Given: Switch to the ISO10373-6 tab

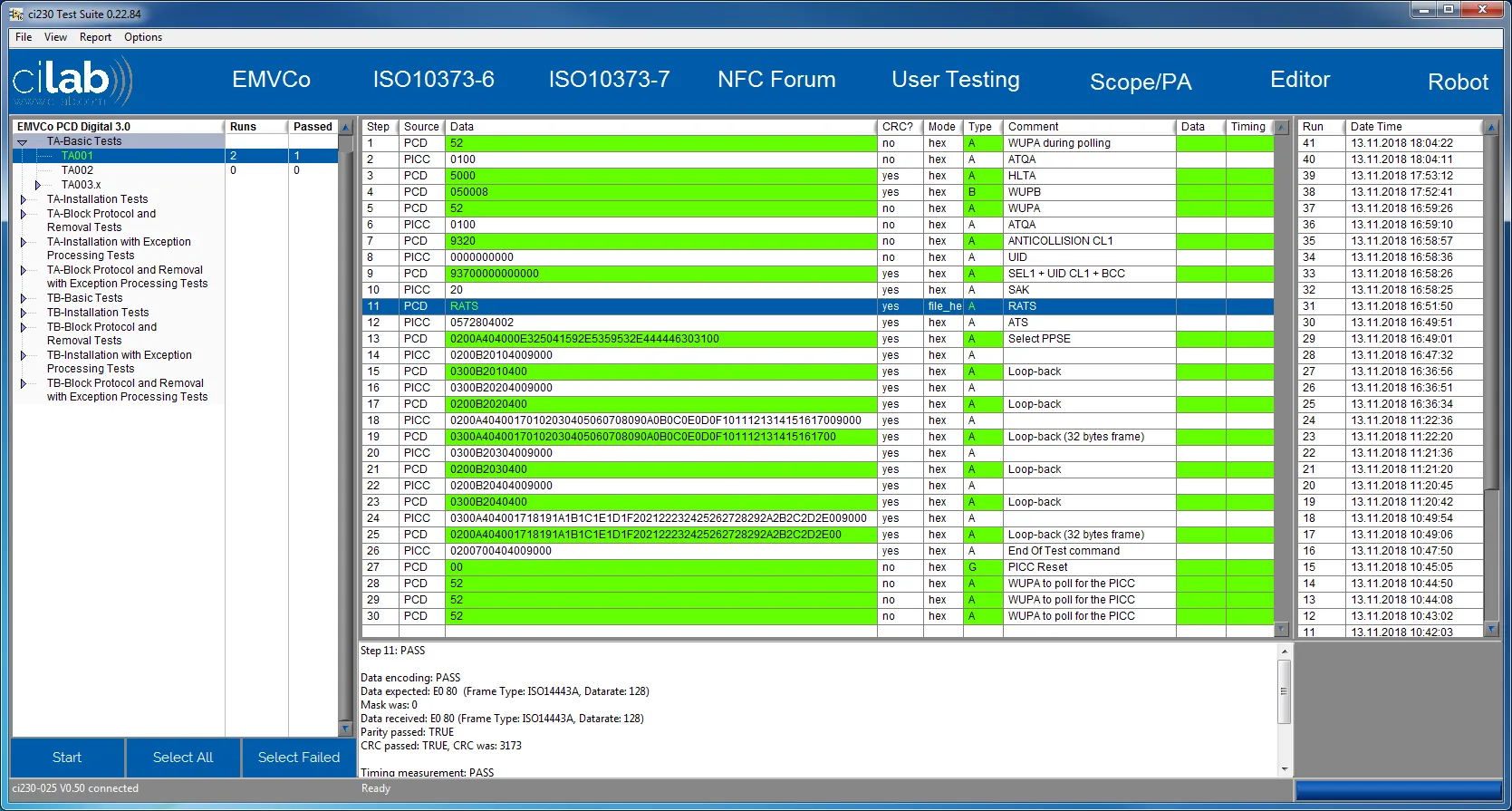Looking at the screenshot, I should click(x=433, y=80).
